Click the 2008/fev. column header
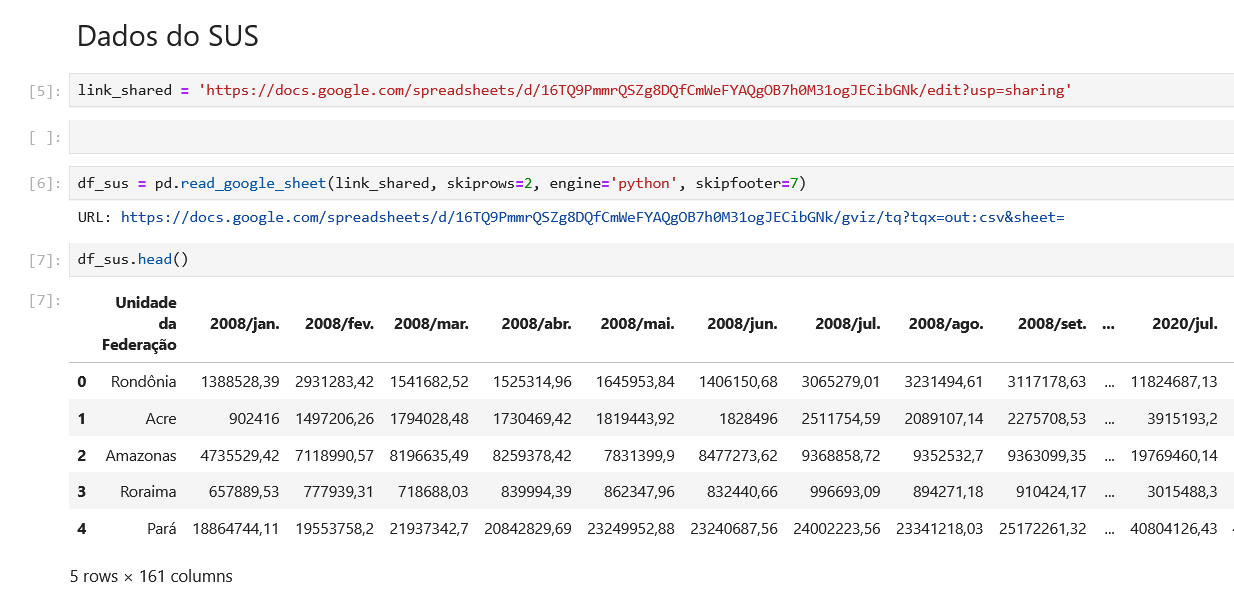The width and height of the screenshot is (1234, 600). (x=339, y=324)
